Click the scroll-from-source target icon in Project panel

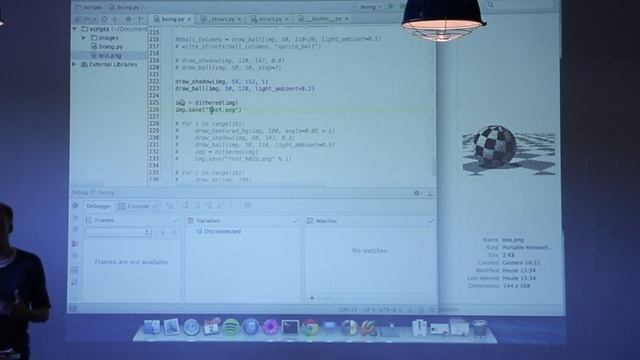pyautogui.click(x=104, y=19)
